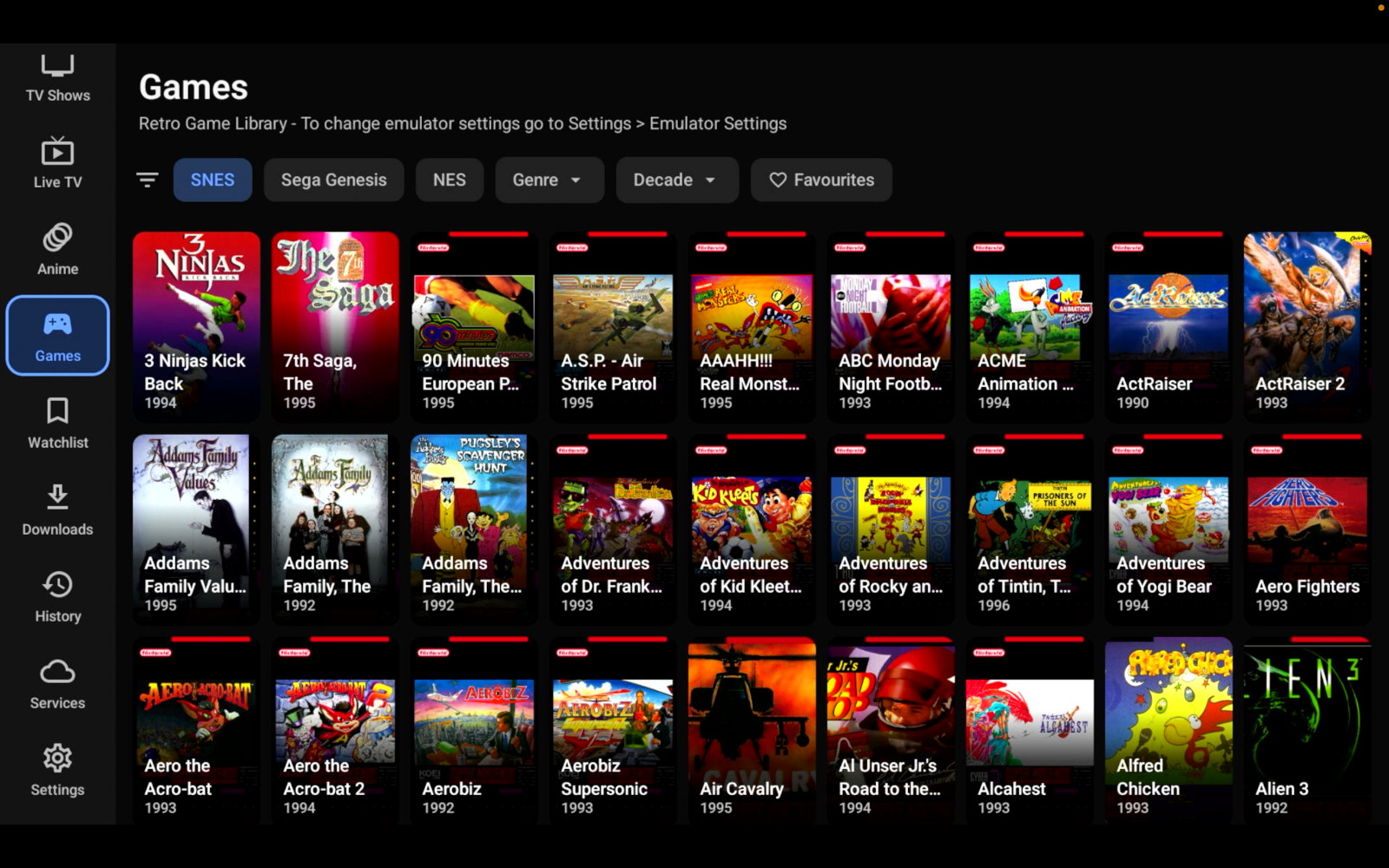Open the Aero Fighters game
The height and width of the screenshot is (868, 1389).
(x=1307, y=529)
